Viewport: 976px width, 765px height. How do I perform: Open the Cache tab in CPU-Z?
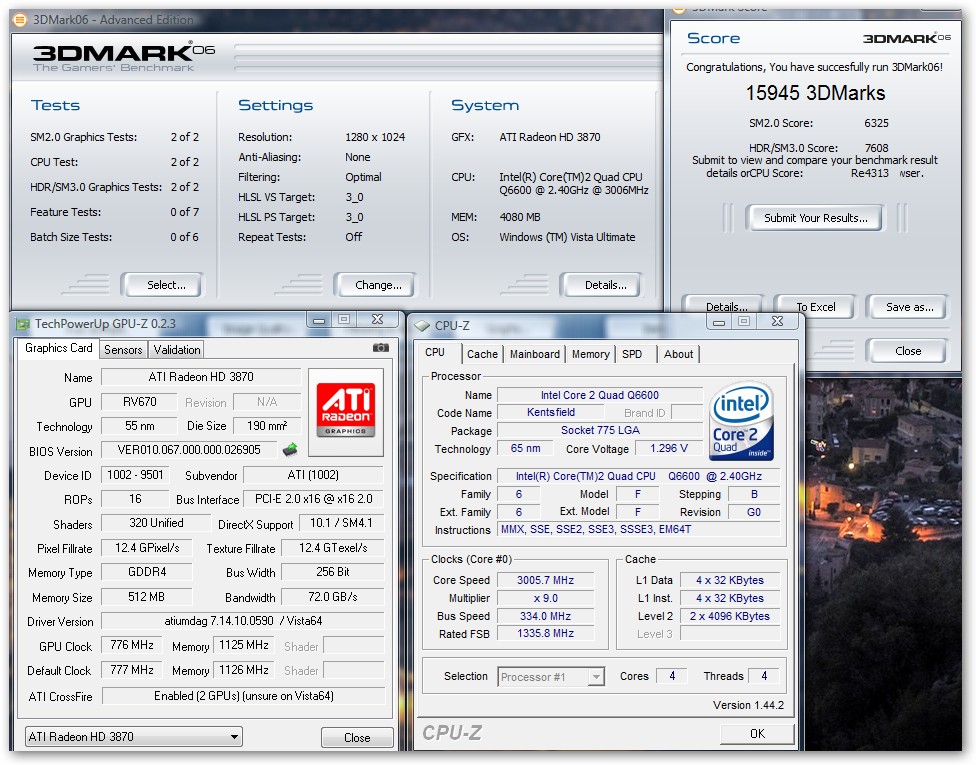(x=482, y=354)
